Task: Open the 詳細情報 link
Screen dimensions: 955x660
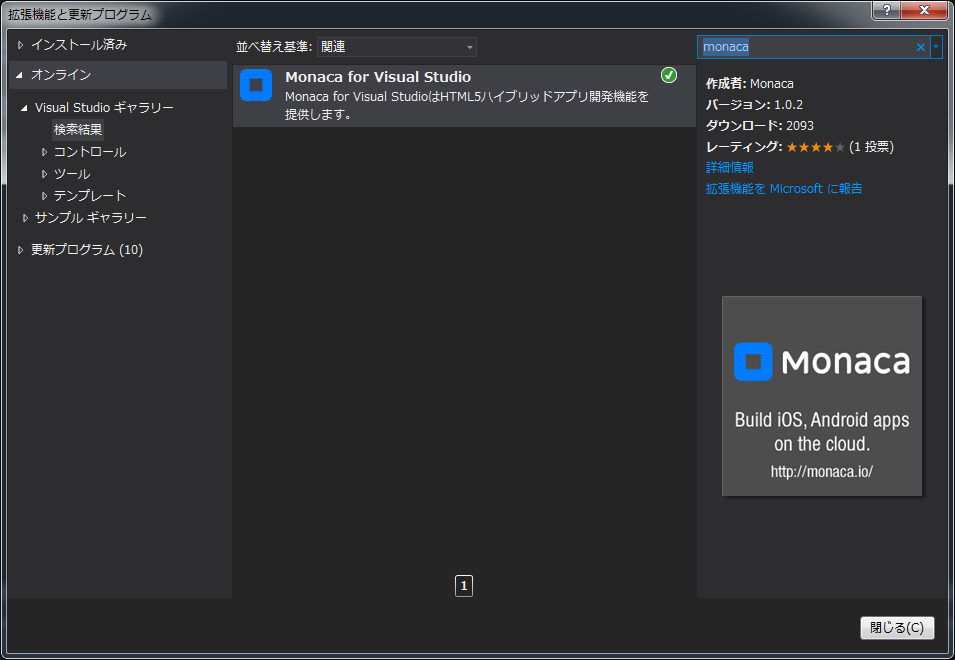Action: [x=730, y=168]
